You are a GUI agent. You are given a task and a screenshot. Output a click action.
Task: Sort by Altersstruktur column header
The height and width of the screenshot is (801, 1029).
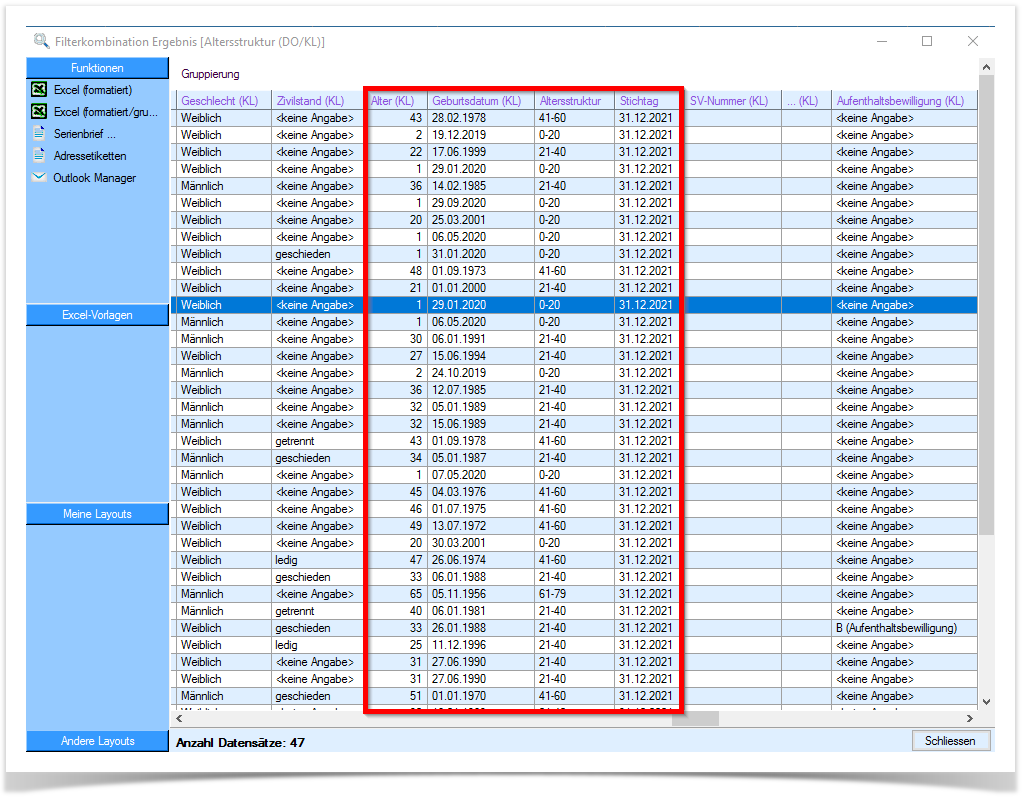tap(574, 100)
